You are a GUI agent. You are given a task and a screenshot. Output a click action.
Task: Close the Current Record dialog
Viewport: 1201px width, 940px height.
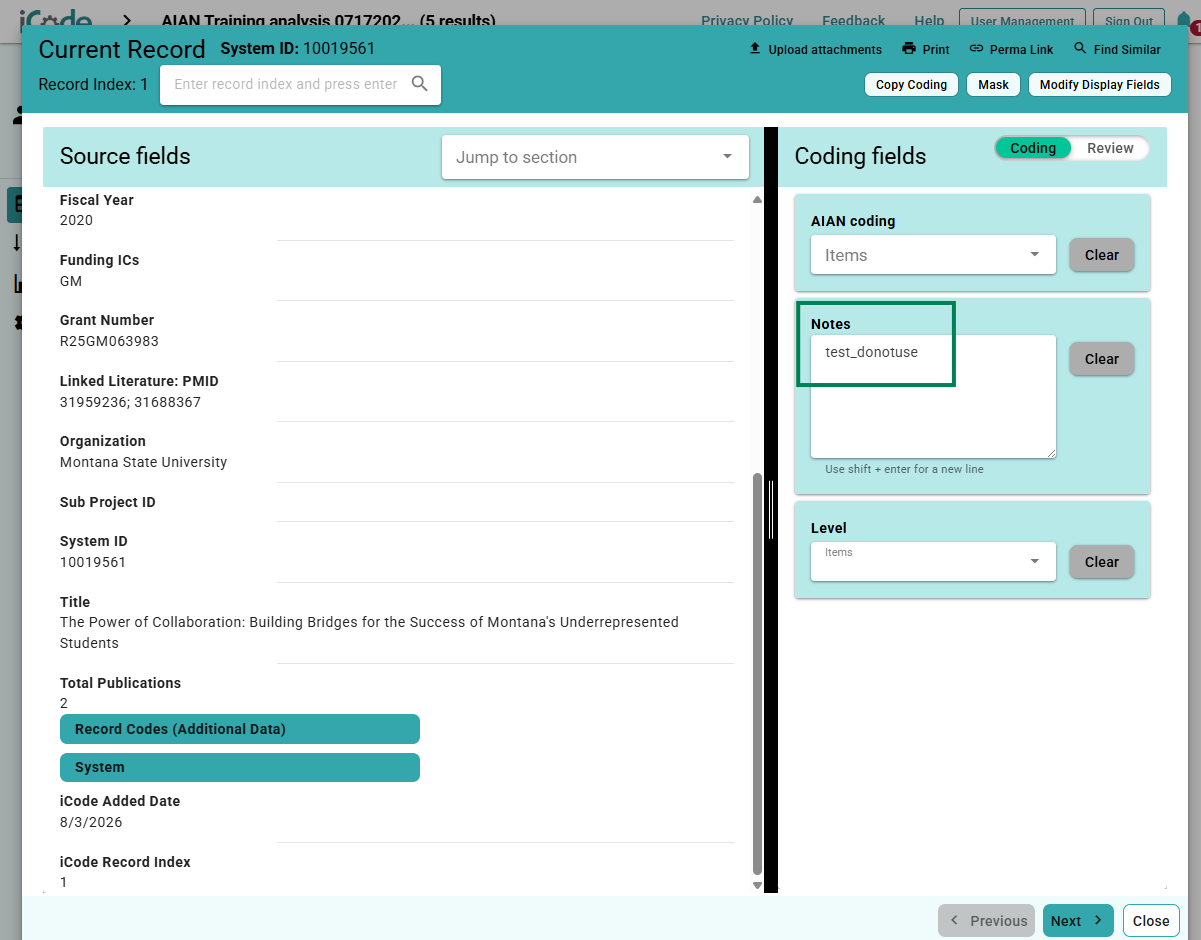[x=1151, y=921]
